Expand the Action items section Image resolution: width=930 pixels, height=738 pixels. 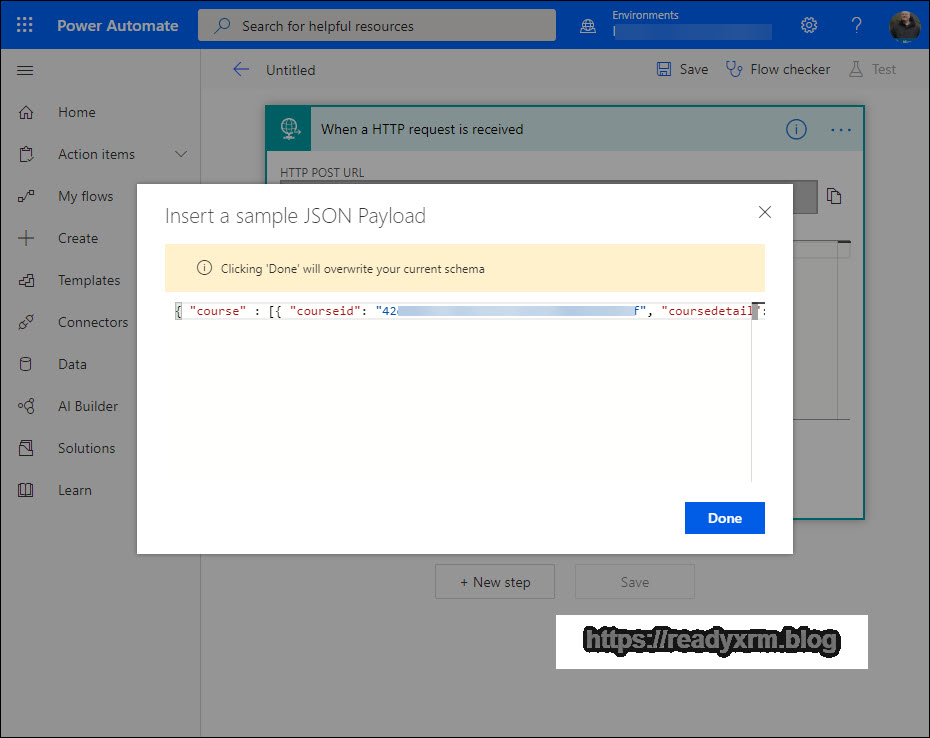pyautogui.click(x=181, y=154)
